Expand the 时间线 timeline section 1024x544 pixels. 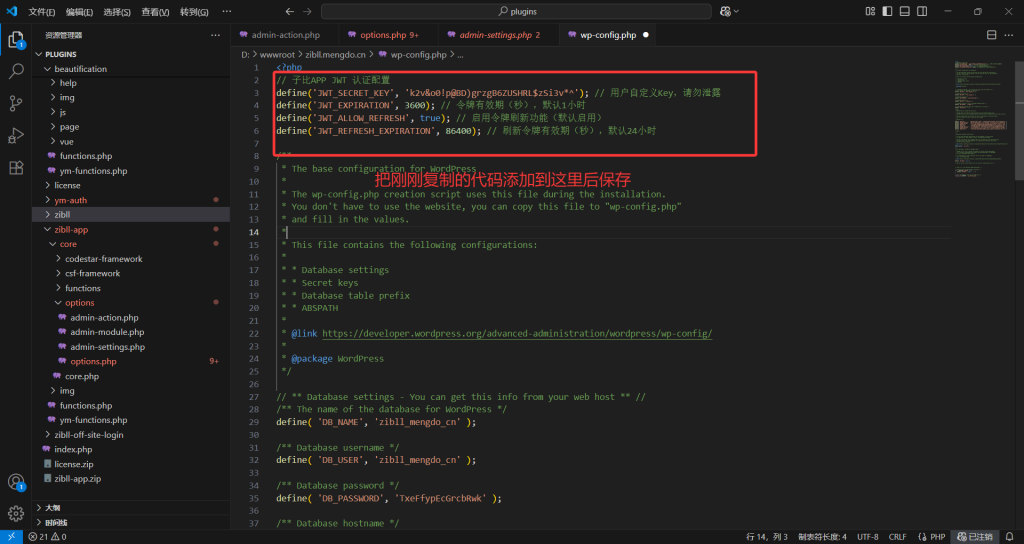[x=131, y=522]
